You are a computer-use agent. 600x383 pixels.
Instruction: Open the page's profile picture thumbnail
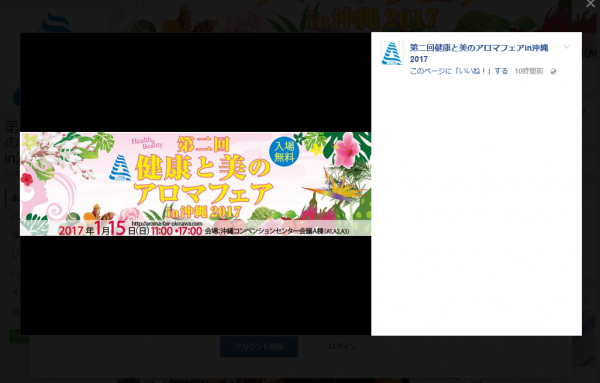tap(392, 53)
